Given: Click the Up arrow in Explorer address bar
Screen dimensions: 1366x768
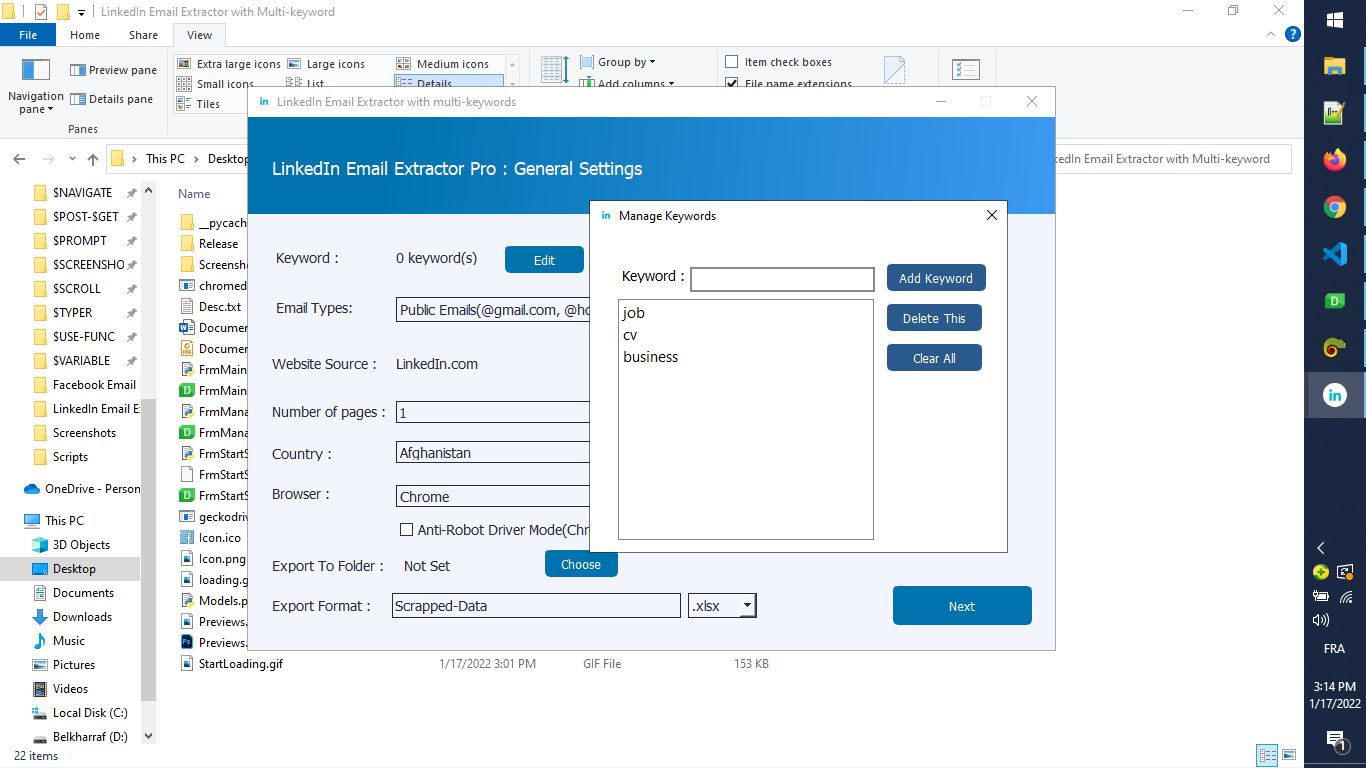Looking at the screenshot, I should pos(93,158).
